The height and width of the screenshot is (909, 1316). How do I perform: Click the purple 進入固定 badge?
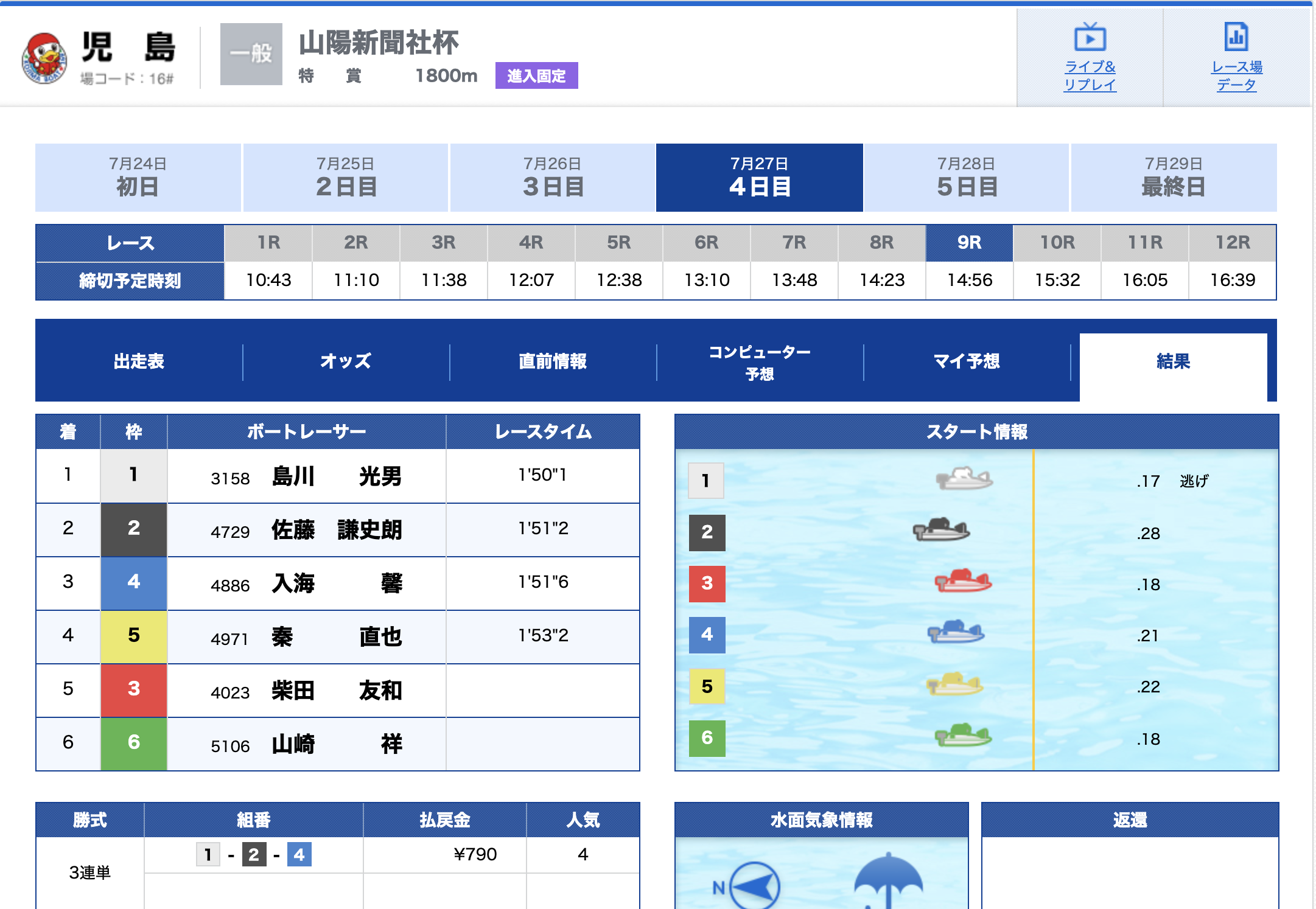tap(536, 76)
